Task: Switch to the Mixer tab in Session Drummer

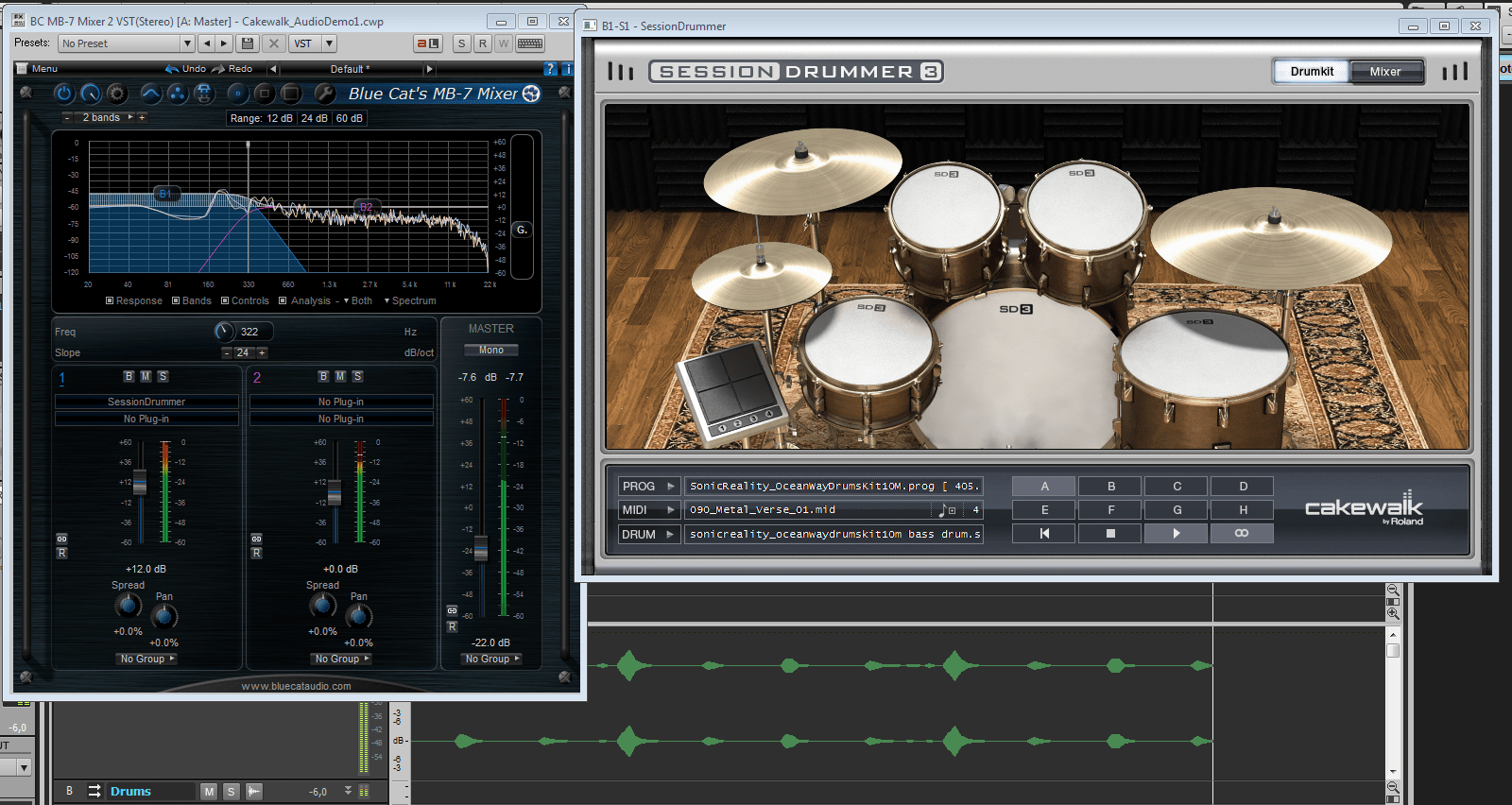Action: coord(1384,72)
